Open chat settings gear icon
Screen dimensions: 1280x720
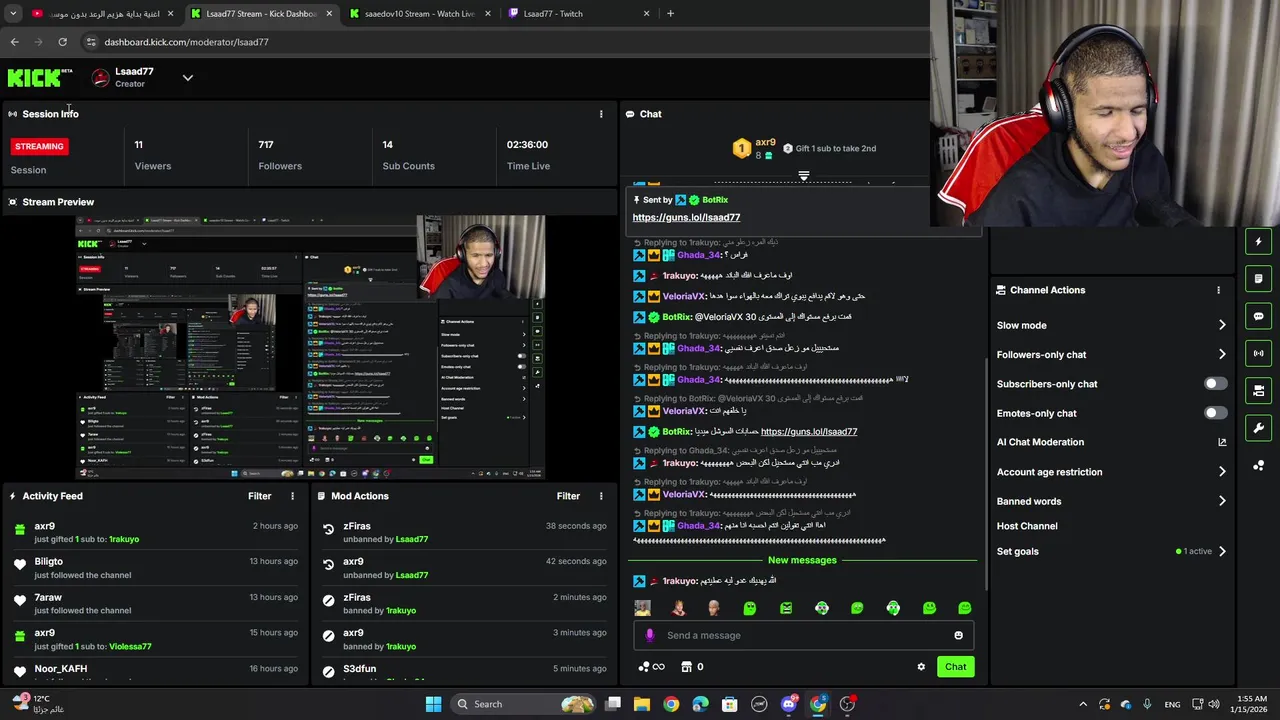pyautogui.click(x=921, y=667)
